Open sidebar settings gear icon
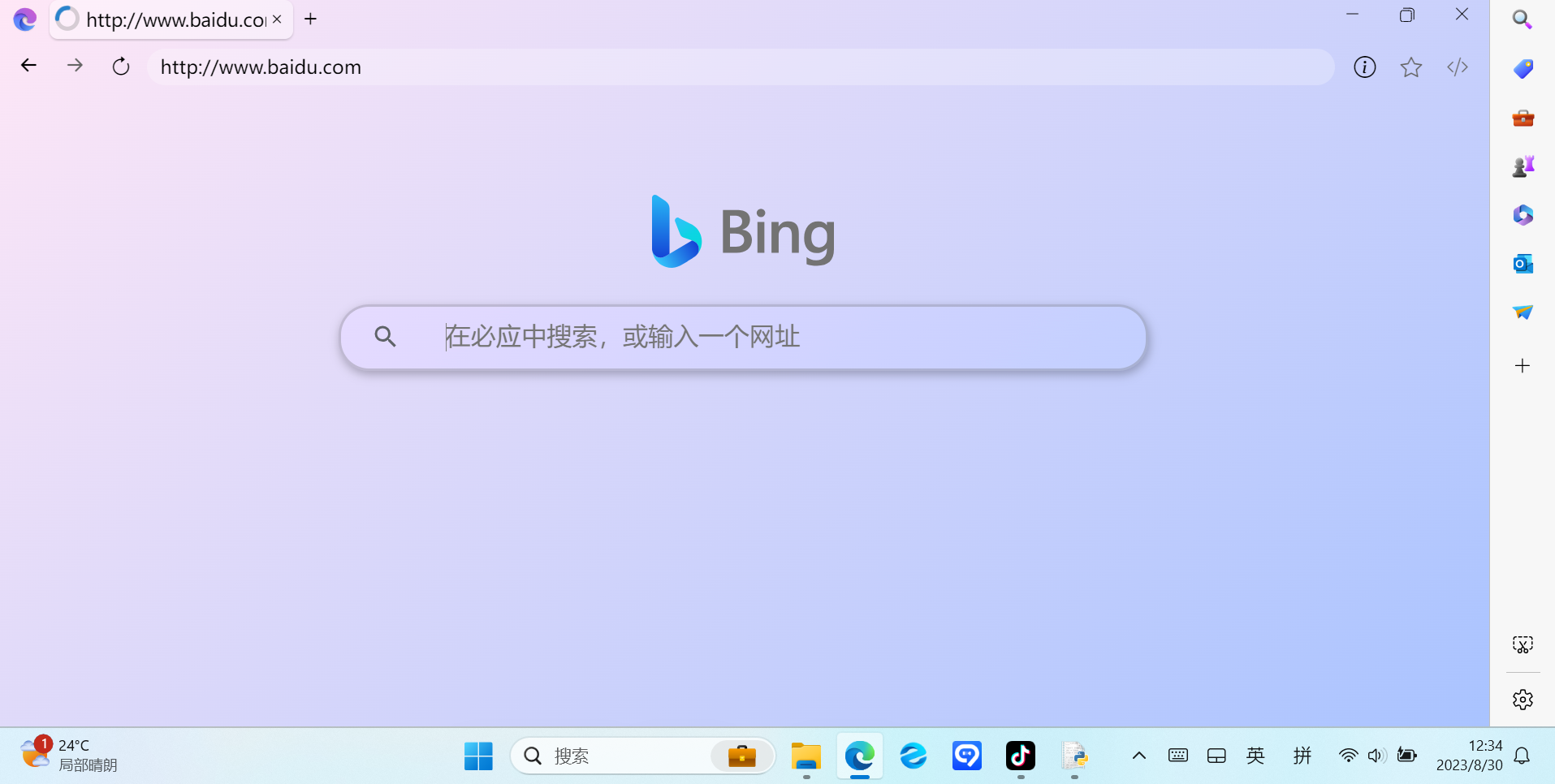1555x784 pixels. (x=1523, y=700)
